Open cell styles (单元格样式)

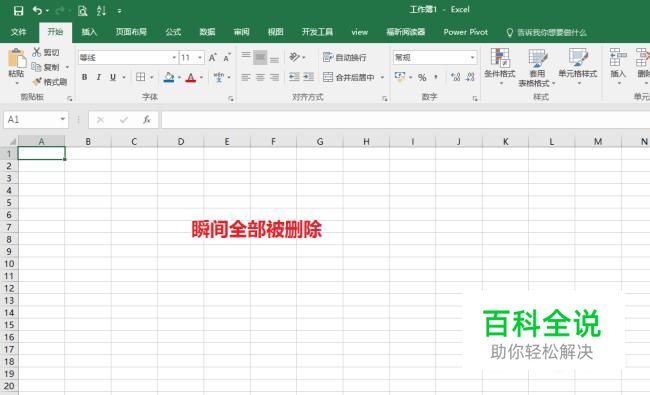click(x=577, y=66)
